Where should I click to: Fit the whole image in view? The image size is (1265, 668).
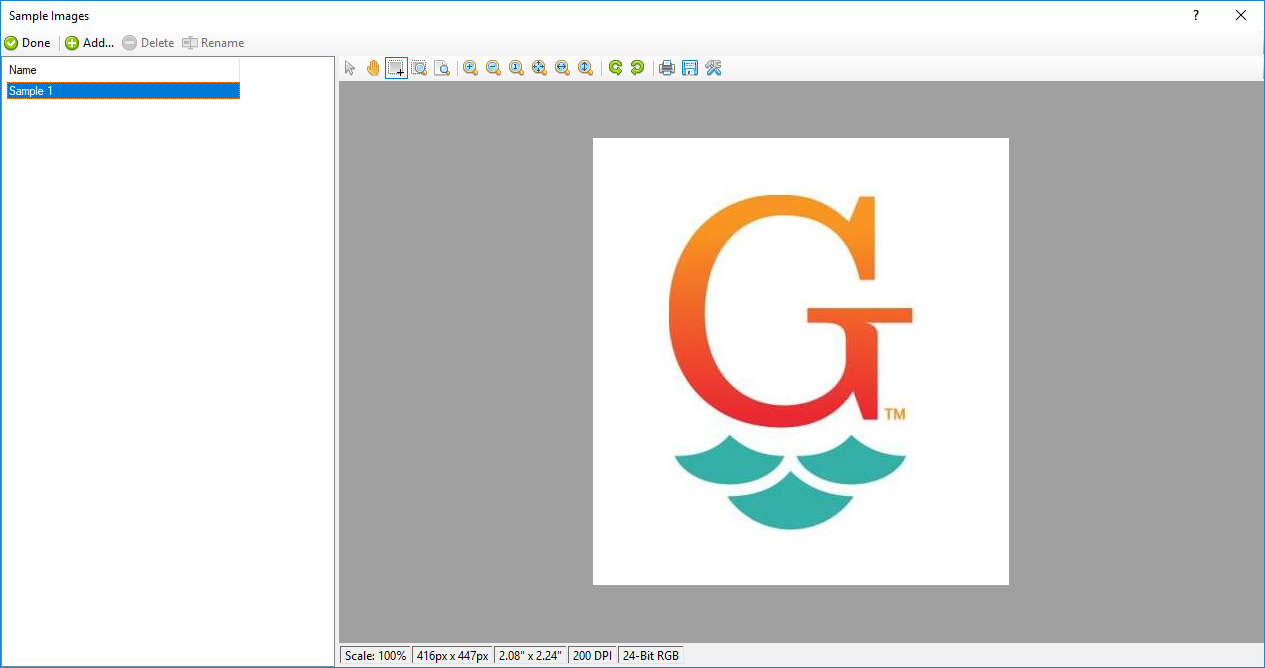tap(539, 68)
